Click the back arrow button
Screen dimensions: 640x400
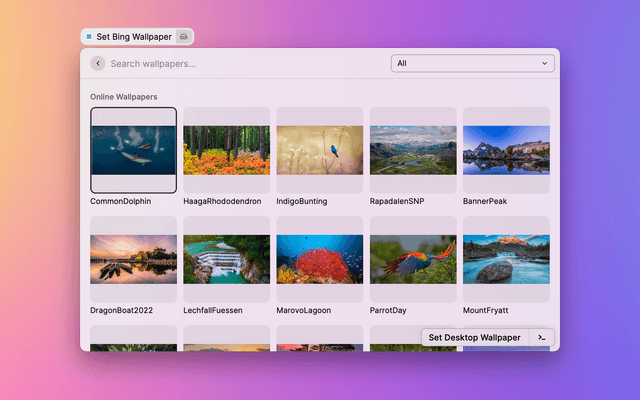tap(97, 63)
